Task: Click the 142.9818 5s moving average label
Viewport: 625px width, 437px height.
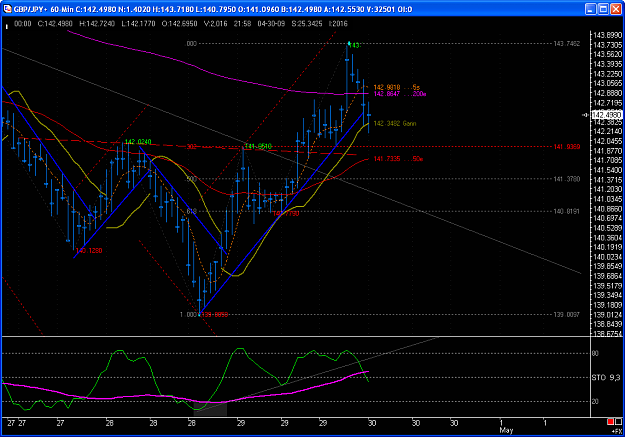Action: (x=397, y=87)
